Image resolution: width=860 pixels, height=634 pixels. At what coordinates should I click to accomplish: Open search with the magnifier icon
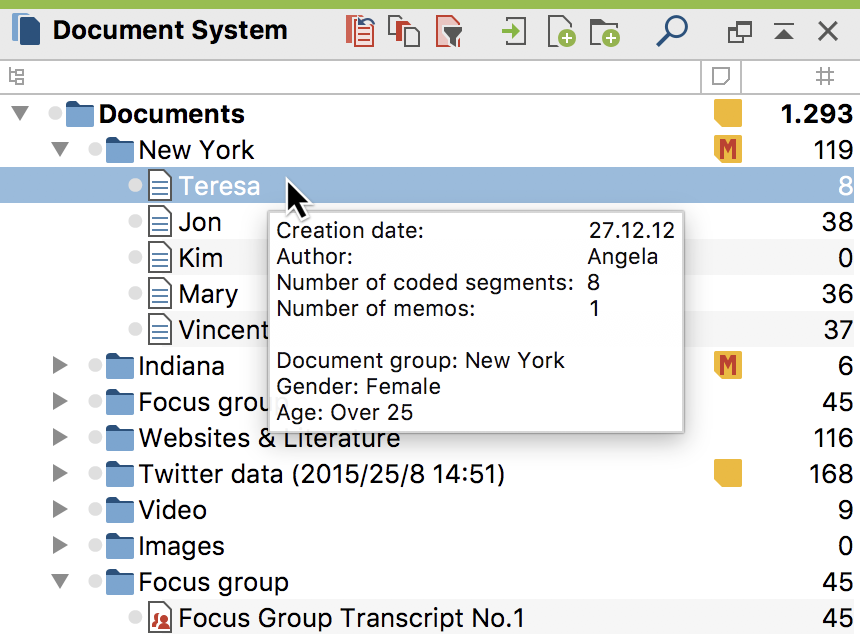pyautogui.click(x=672, y=31)
